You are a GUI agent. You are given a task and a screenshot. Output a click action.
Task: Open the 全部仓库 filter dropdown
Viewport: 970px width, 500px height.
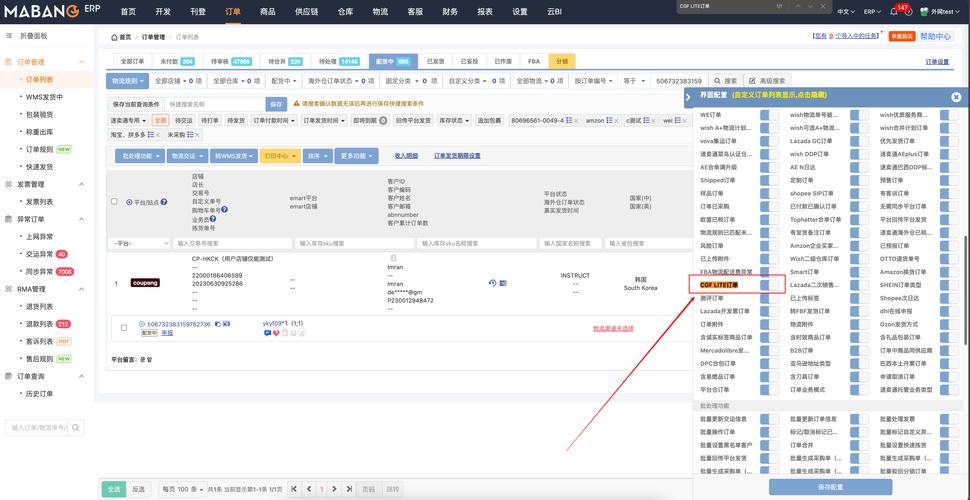pyautogui.click(x=236, y=80)
